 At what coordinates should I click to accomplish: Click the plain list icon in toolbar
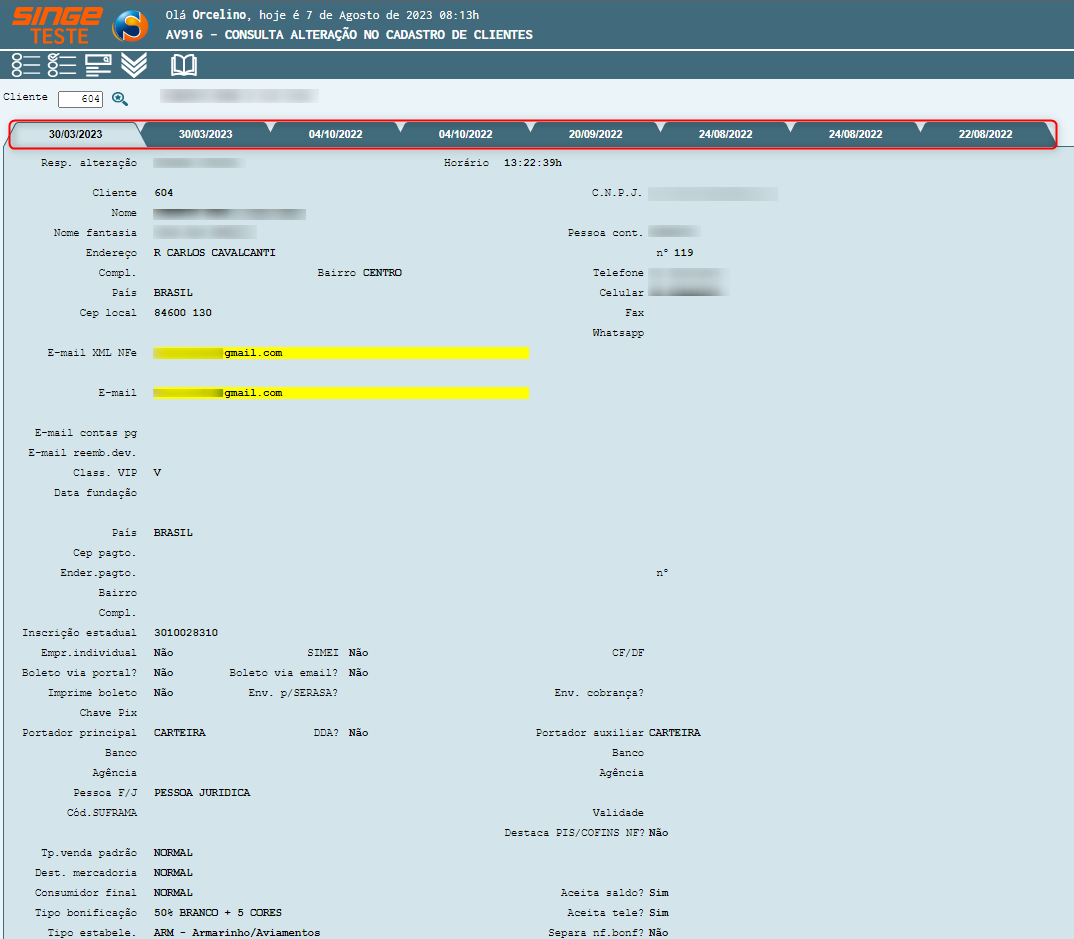(25, 65)
